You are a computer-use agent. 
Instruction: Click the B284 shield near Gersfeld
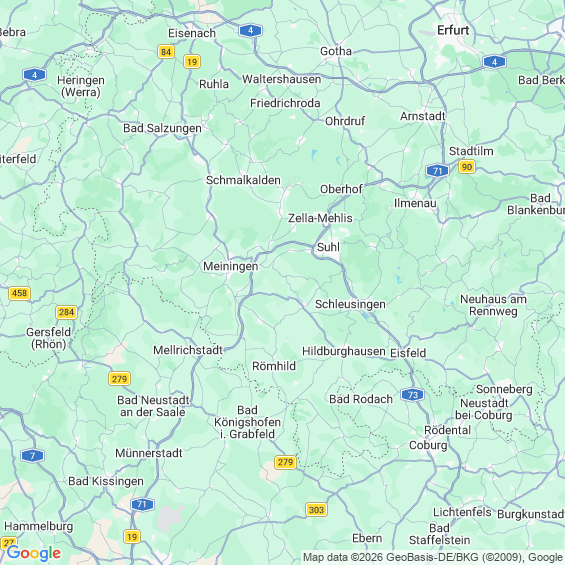click(66, 312)
